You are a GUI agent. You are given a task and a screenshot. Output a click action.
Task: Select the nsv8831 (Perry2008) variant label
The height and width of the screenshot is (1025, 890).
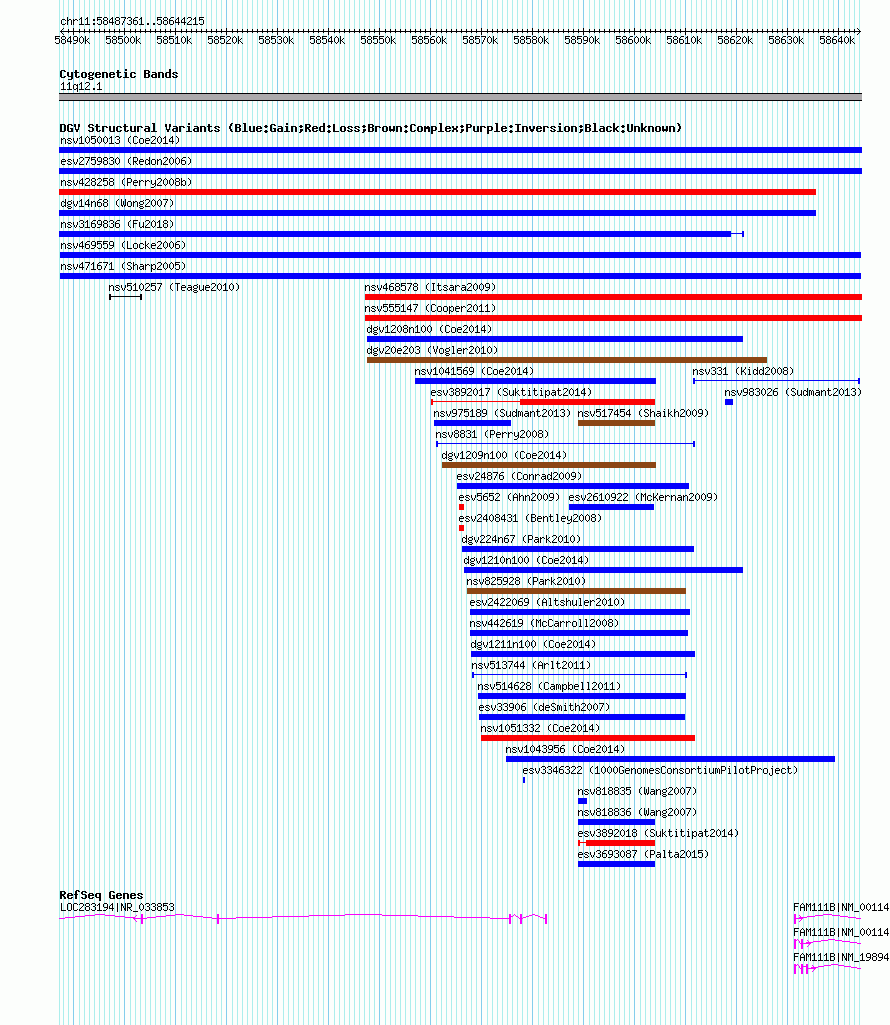click(x=492, y=433)
